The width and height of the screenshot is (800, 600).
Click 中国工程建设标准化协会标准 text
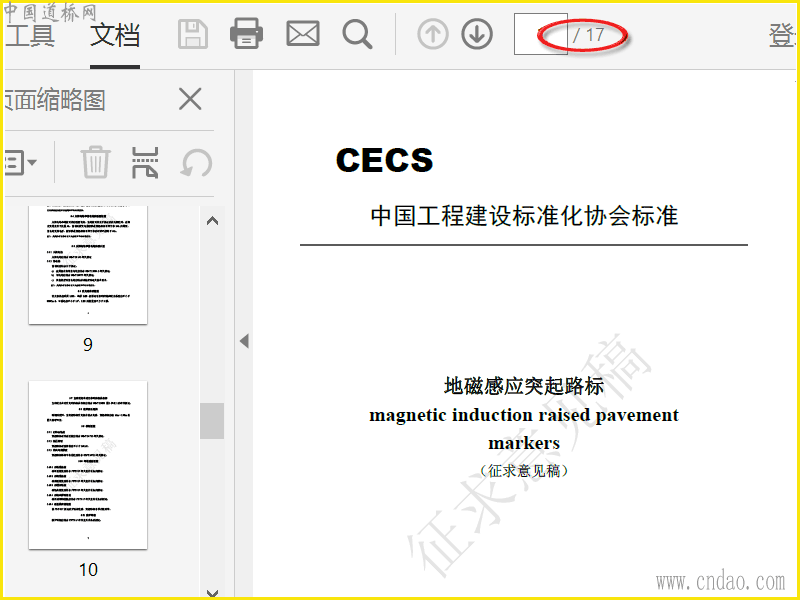pyautogui.click(x=524, y=215)
